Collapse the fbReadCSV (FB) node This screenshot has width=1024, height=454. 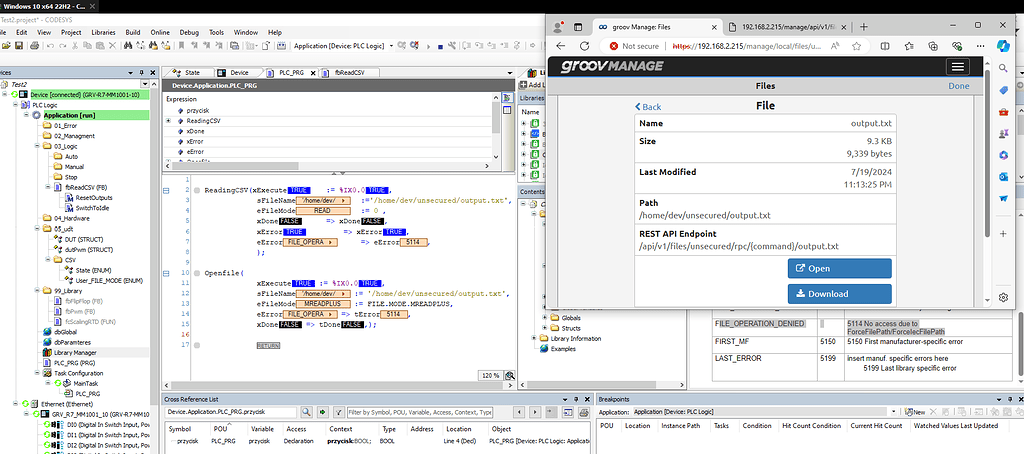[x=47, y=187]
